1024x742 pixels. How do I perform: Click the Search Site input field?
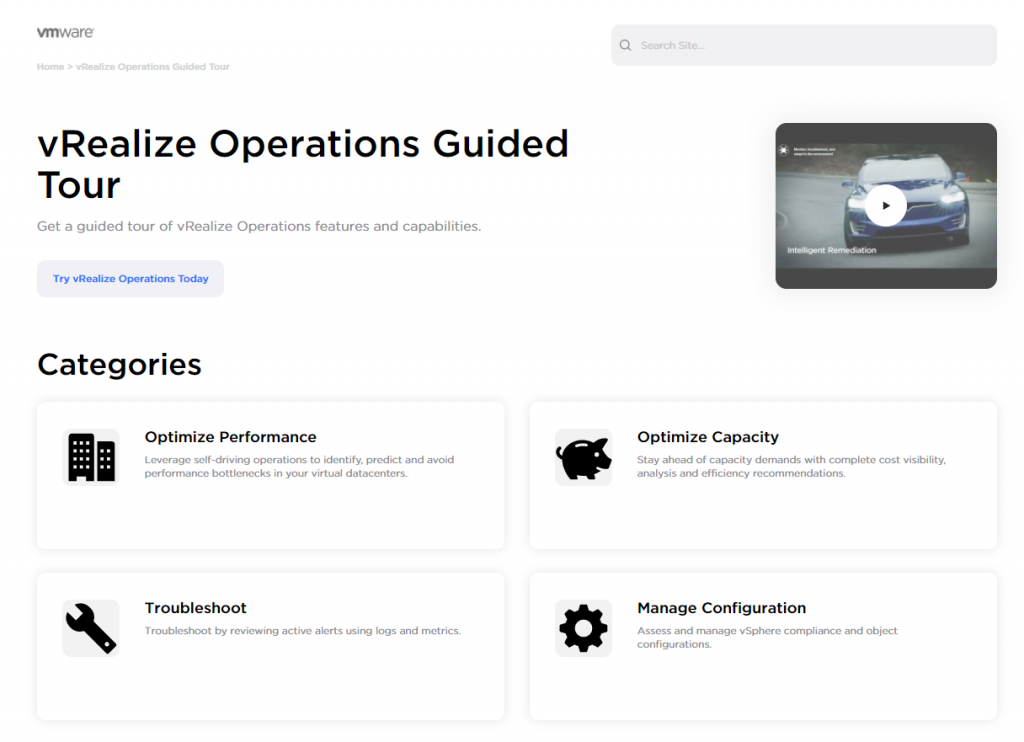pyautogui.click(x=803, y=45)
